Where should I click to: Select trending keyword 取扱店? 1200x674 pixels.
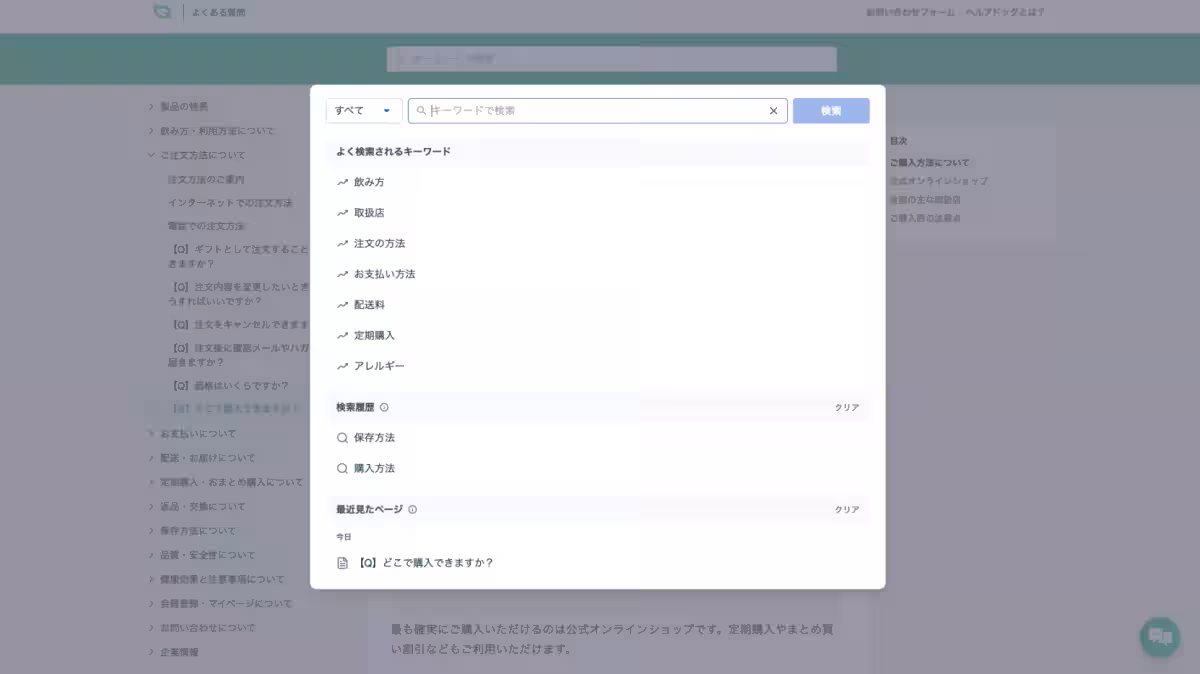pos(370,212)
